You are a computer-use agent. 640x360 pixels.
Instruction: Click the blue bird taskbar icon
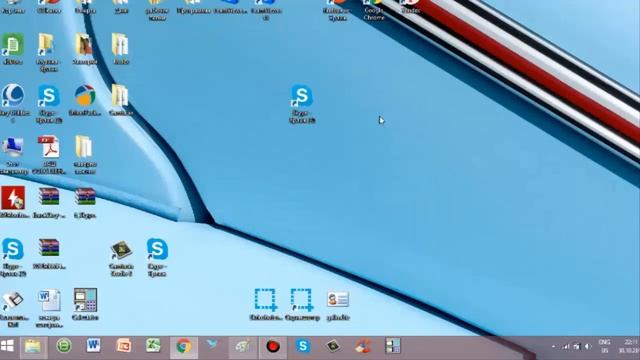(x=212, y=345)
